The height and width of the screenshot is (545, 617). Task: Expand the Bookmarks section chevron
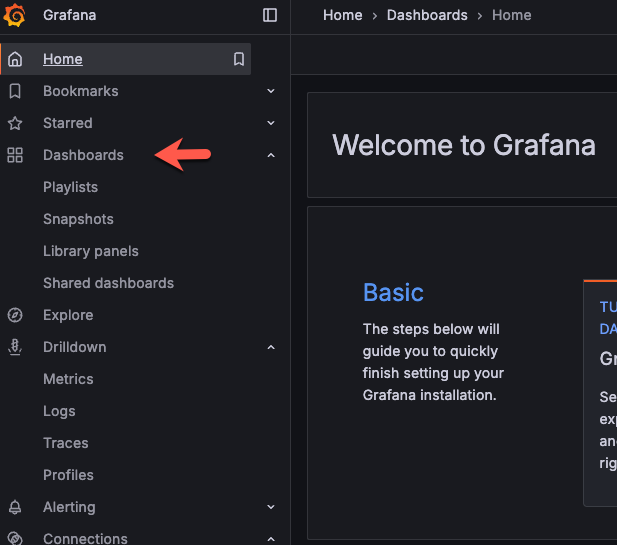pos(271,91)
